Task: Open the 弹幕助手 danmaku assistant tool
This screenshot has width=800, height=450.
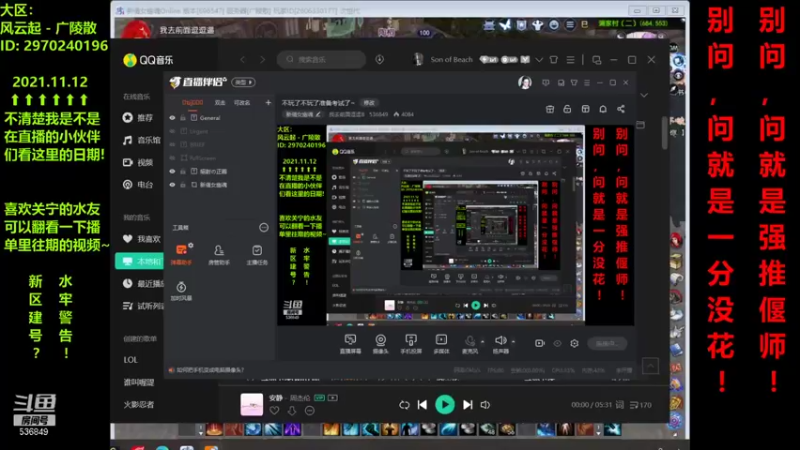Action: (182, 254)
